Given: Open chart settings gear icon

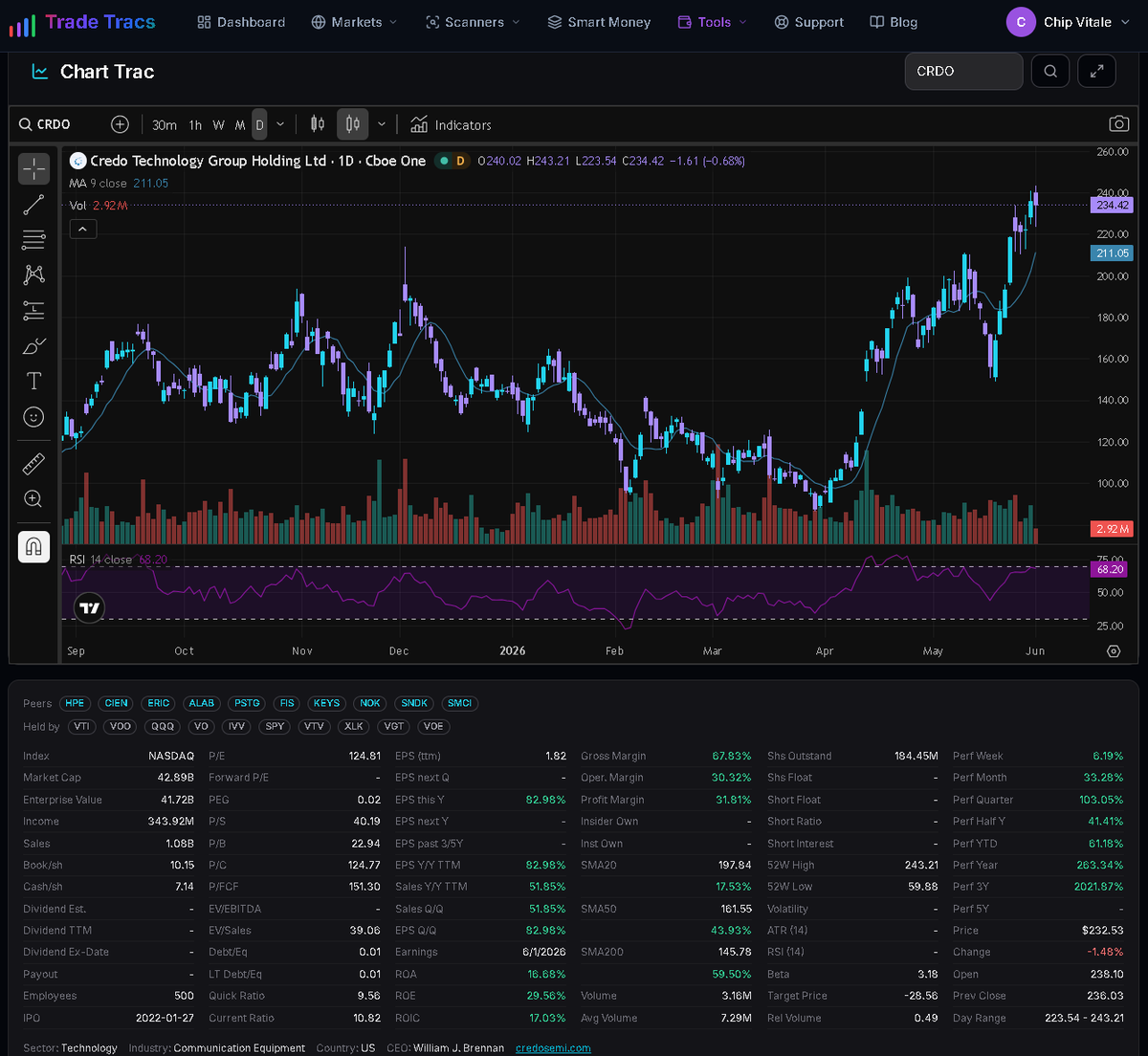Looking at the screenshot, I should pos(1114,650).
